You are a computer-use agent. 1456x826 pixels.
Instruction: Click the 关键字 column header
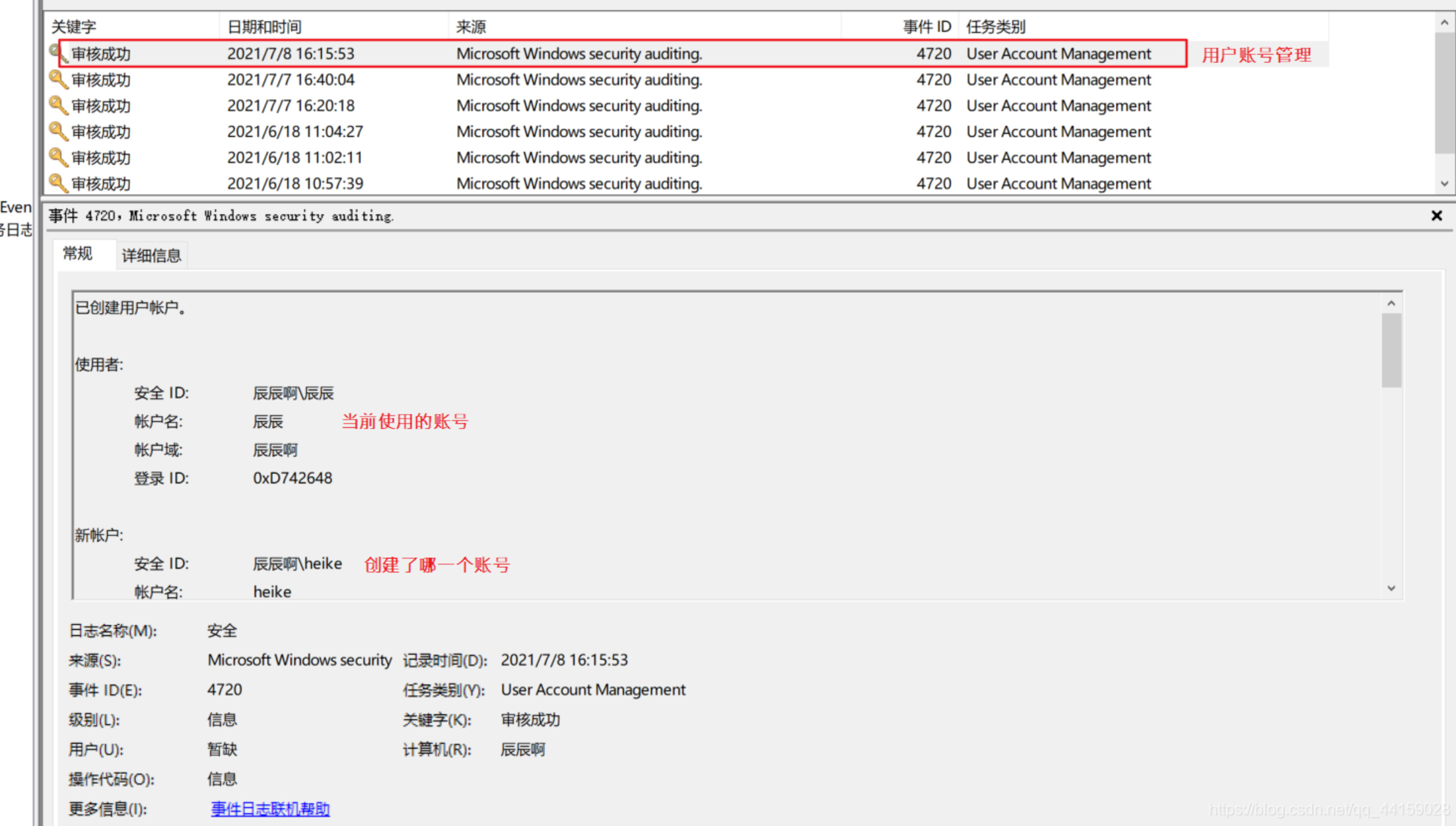tap(74, 27)
